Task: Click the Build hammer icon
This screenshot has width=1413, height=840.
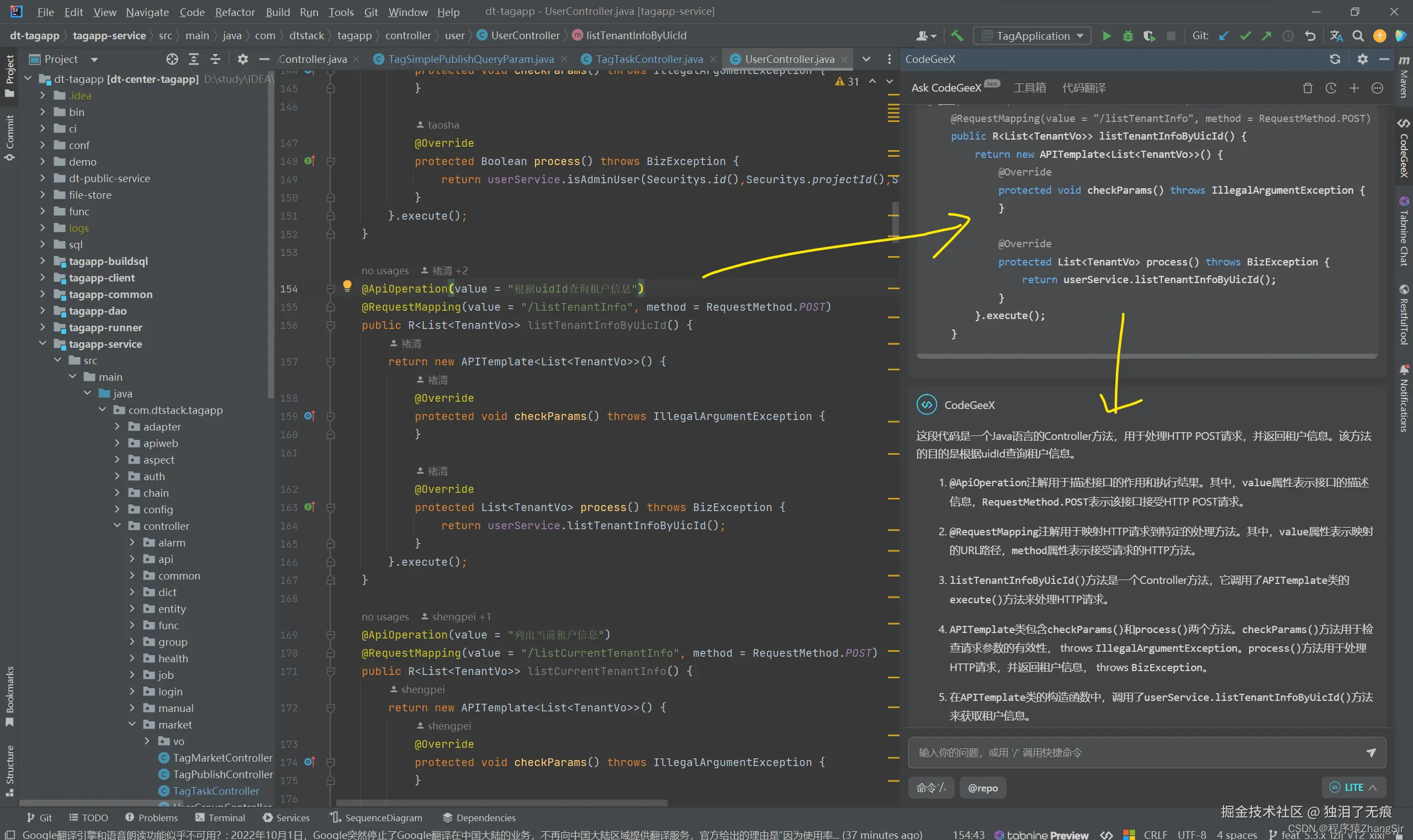Action: [x=956, y=36]
